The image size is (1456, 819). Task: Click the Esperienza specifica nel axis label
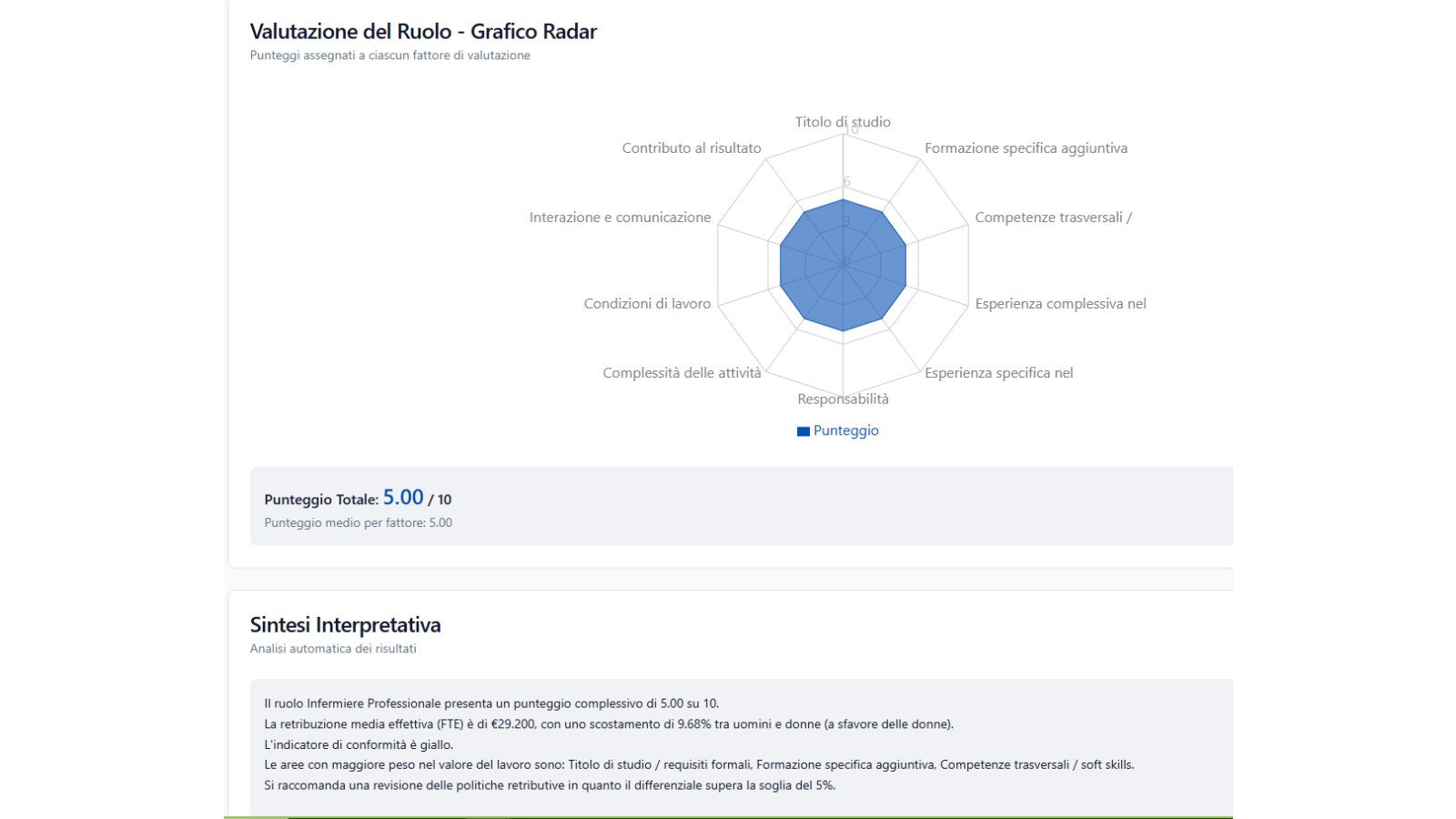tap(998, 373)
